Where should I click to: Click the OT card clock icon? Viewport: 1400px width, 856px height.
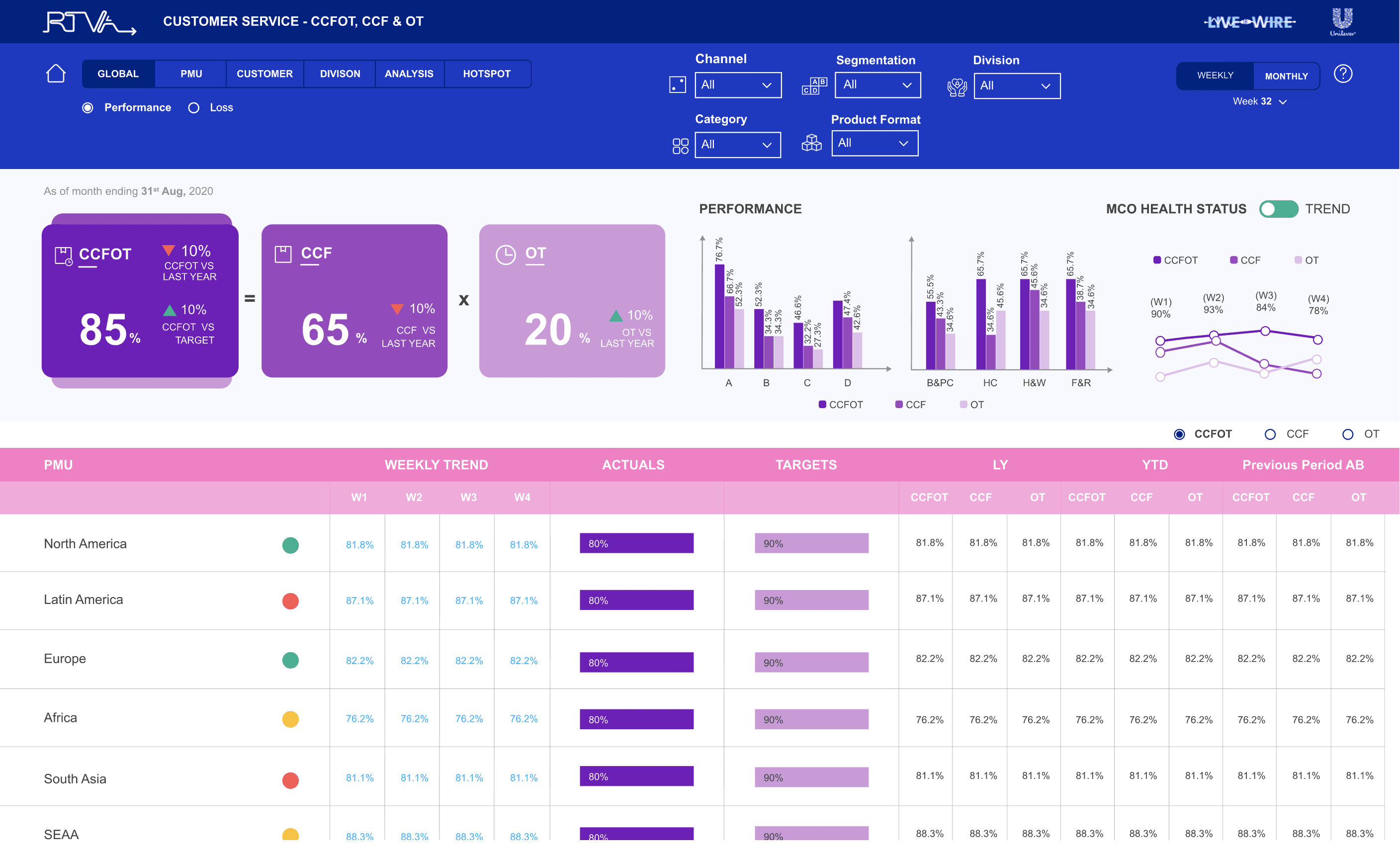[x=506, y=255]
